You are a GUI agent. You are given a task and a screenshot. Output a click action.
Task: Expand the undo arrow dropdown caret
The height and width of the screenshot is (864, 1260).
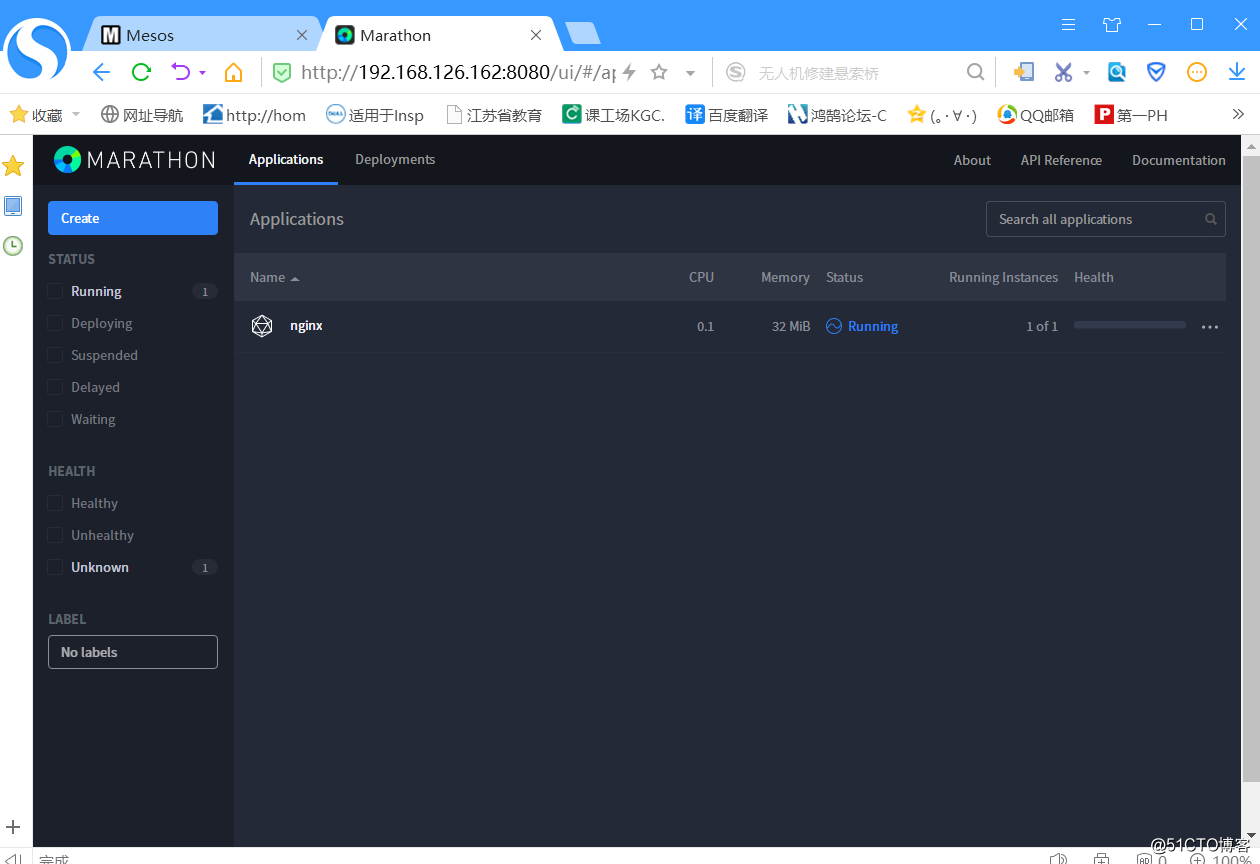coord(203,73)
